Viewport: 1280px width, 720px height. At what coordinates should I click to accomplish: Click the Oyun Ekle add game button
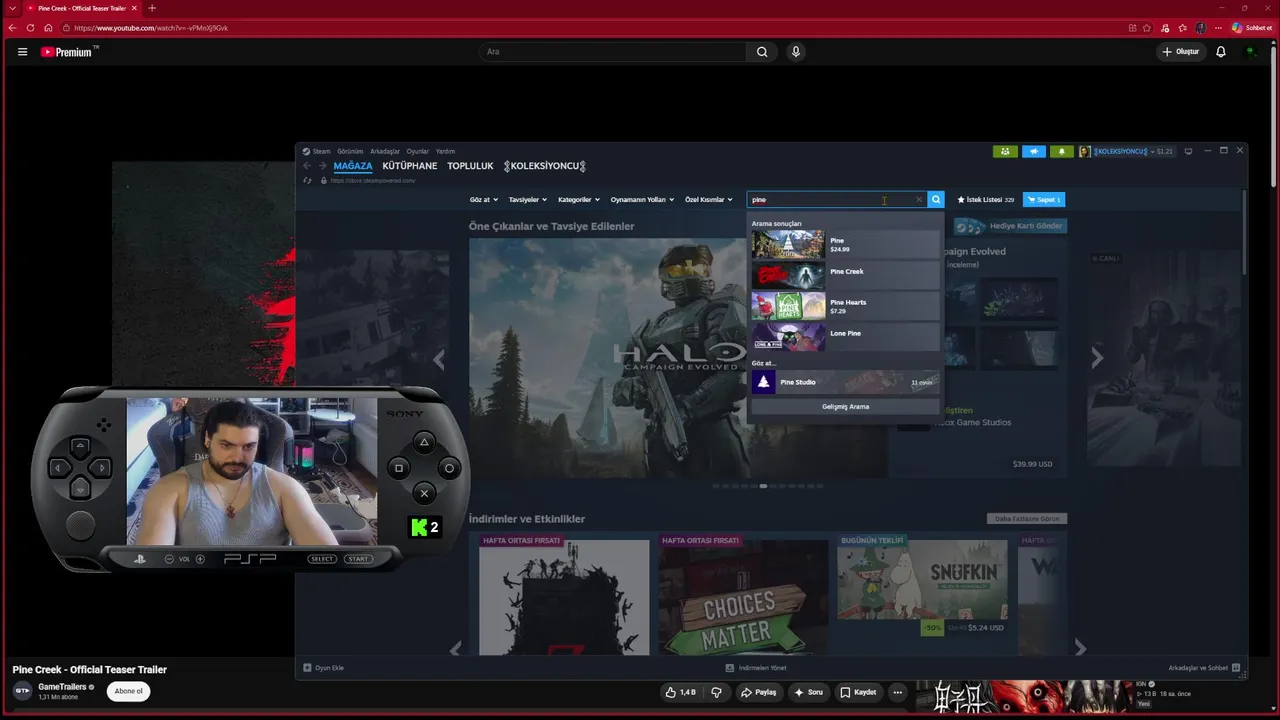tap(324, 668)
